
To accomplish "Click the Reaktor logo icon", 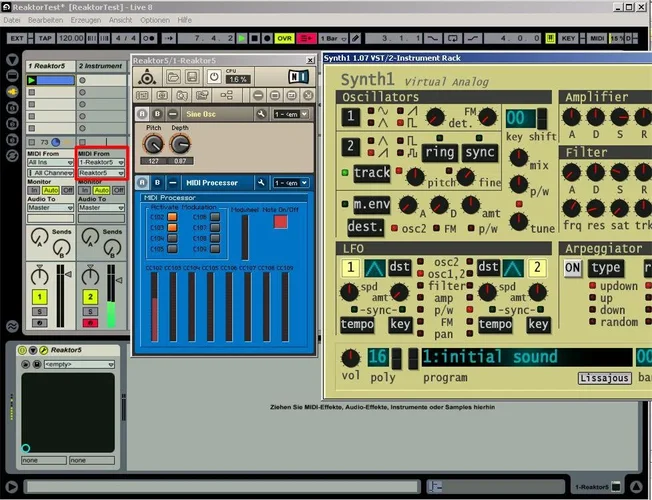I will pos(146,76).
